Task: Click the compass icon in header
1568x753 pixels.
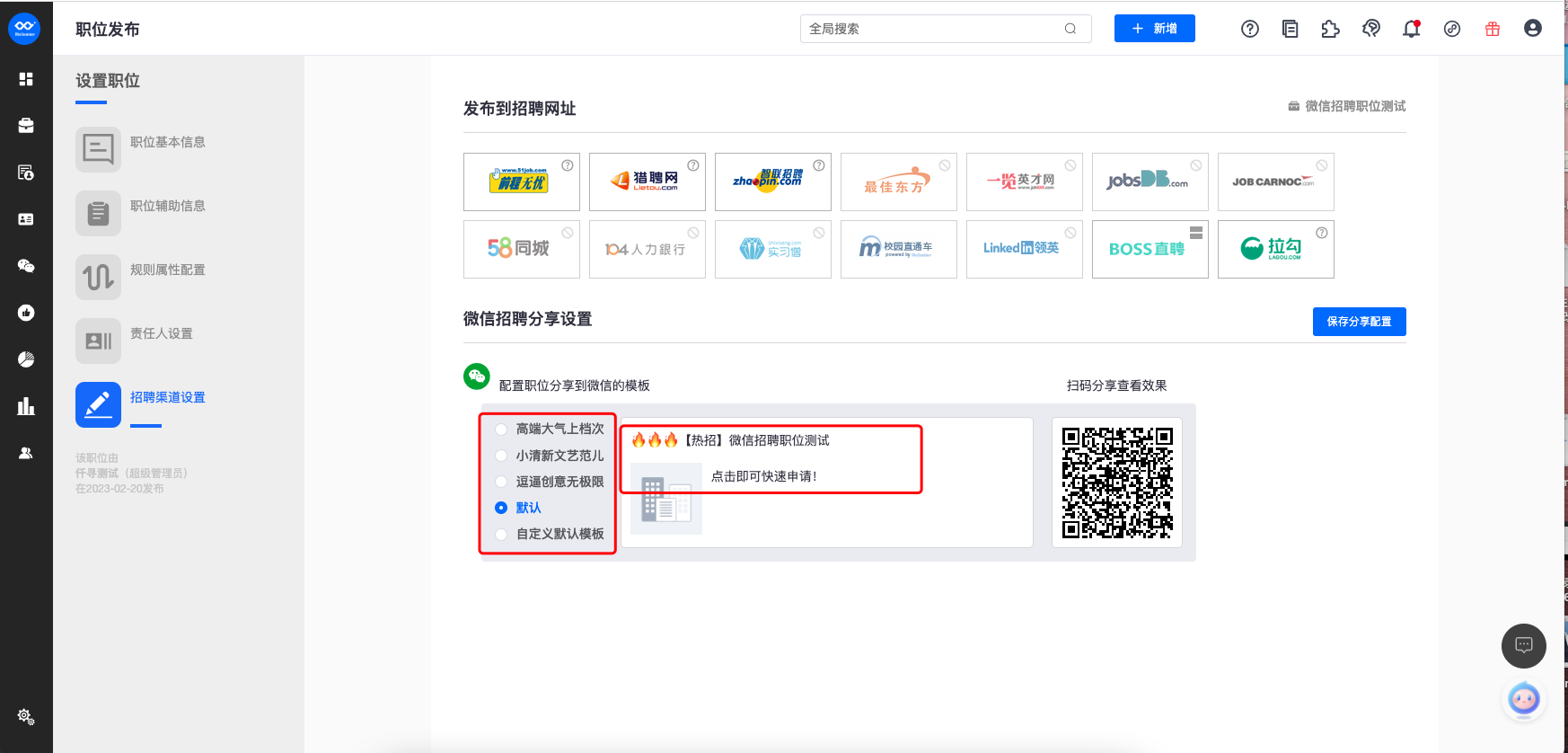Action: point(1452,29)
